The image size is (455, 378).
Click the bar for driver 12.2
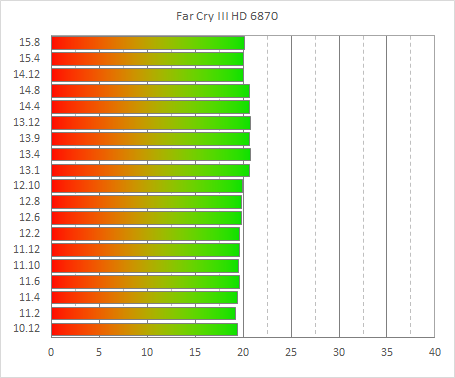(146, 234)
